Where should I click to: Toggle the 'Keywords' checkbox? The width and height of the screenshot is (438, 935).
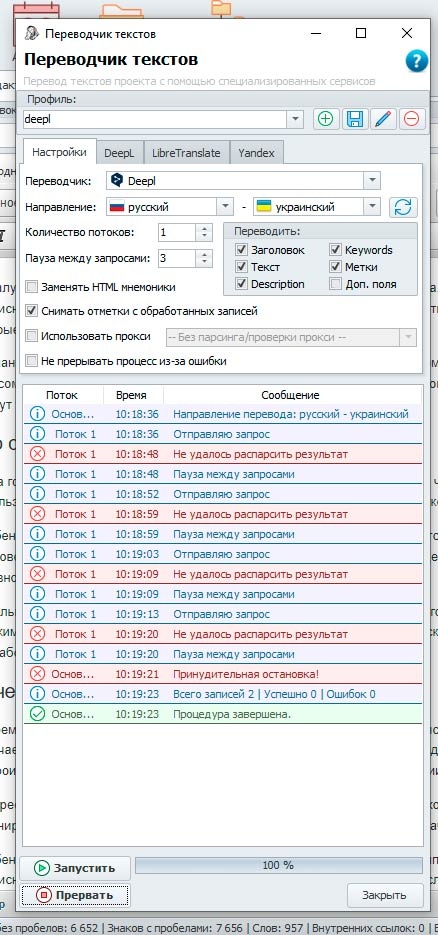336,250
